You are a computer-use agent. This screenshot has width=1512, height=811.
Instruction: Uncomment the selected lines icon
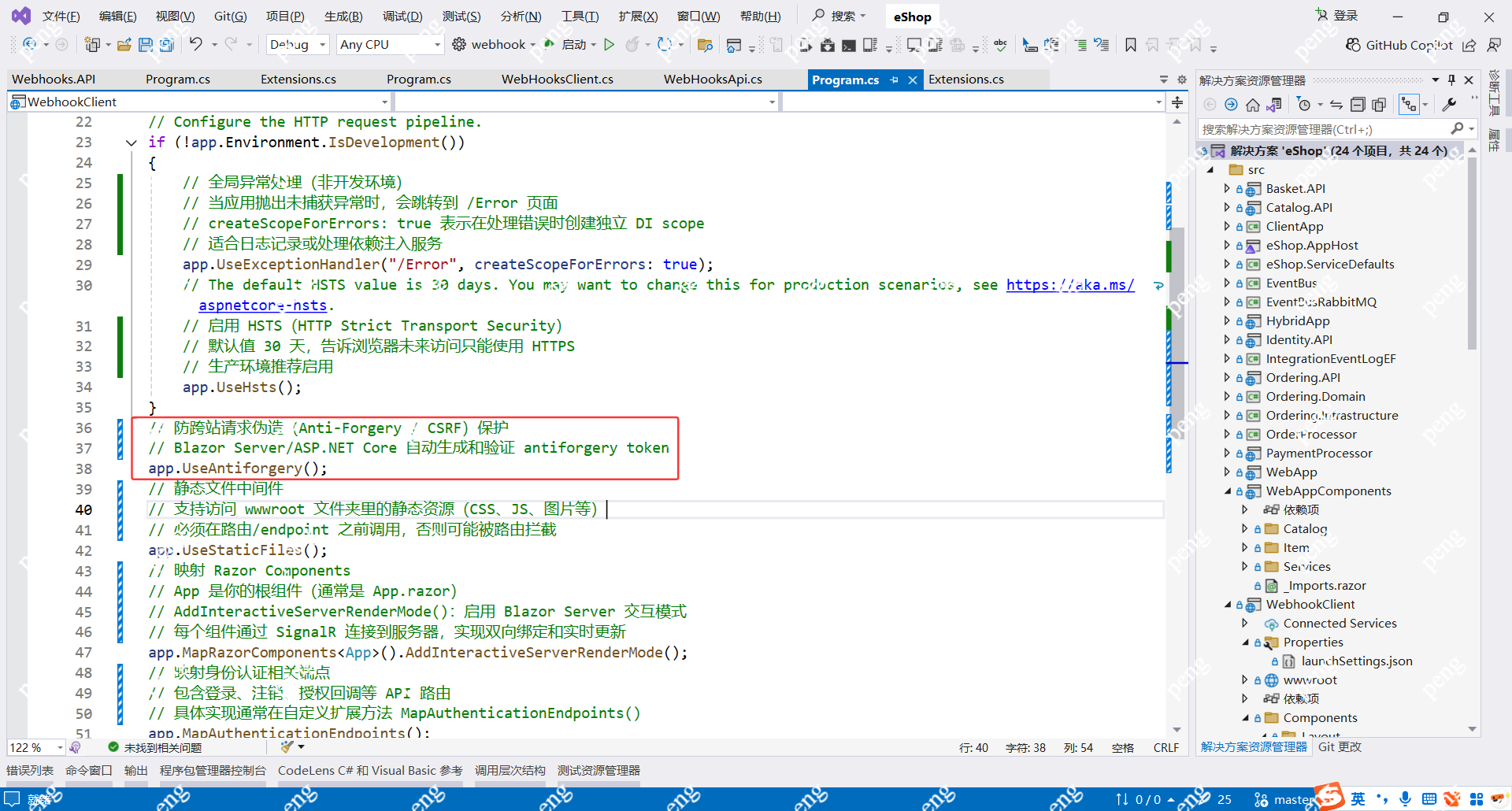(x=1102, y=45)
